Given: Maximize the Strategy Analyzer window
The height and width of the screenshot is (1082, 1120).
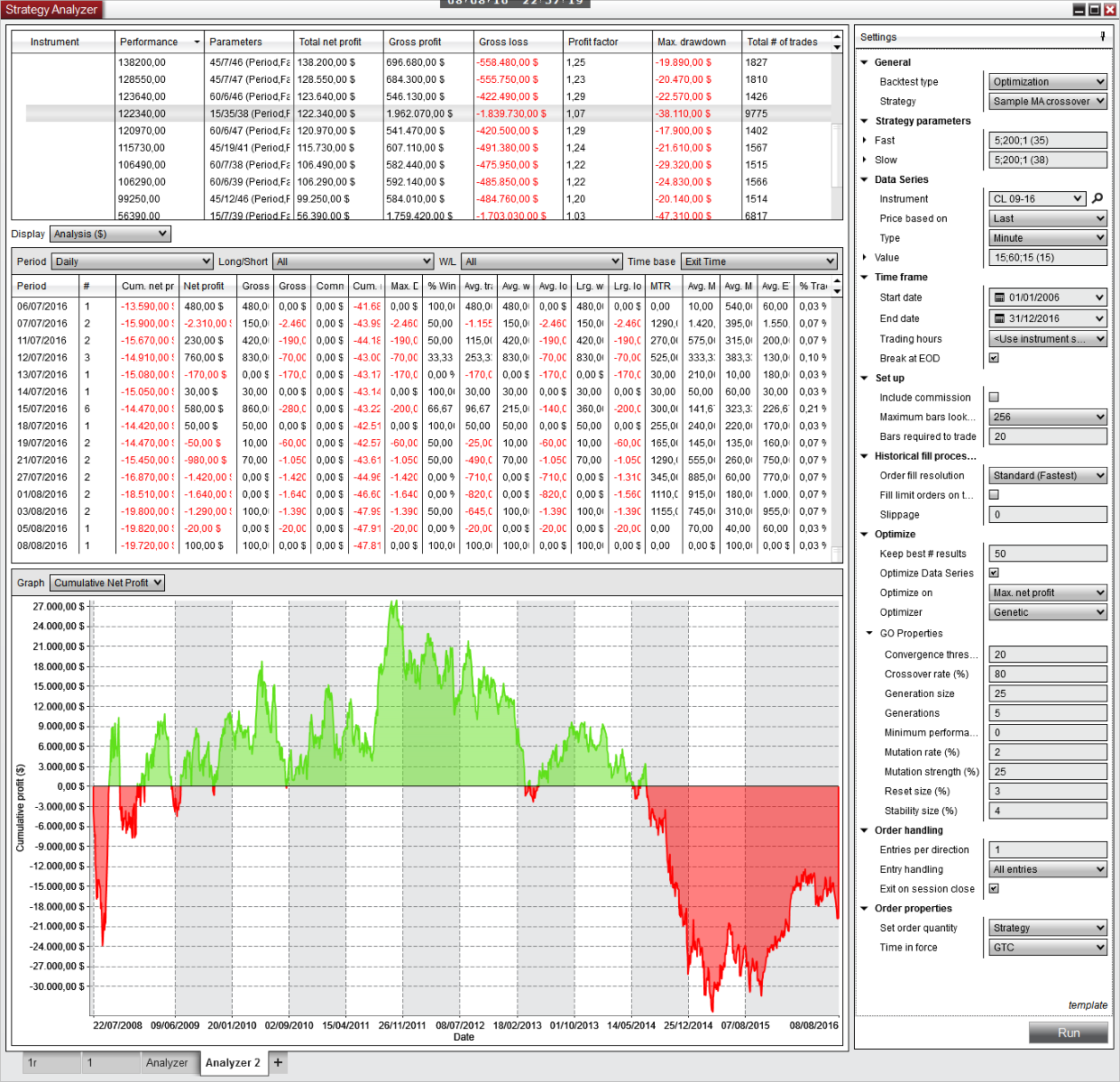Looking at the screenshot, I should coord(1095,9).
